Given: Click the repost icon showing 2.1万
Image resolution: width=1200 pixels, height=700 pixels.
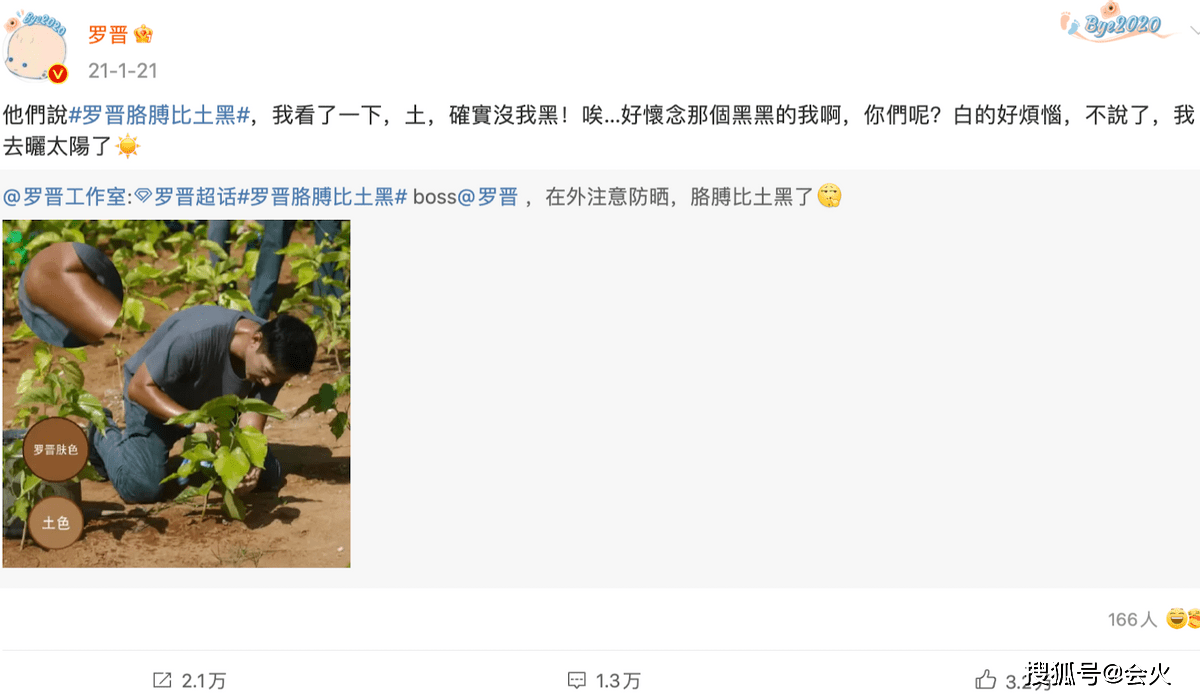Looking at the screenshot, I should point(162,680).
